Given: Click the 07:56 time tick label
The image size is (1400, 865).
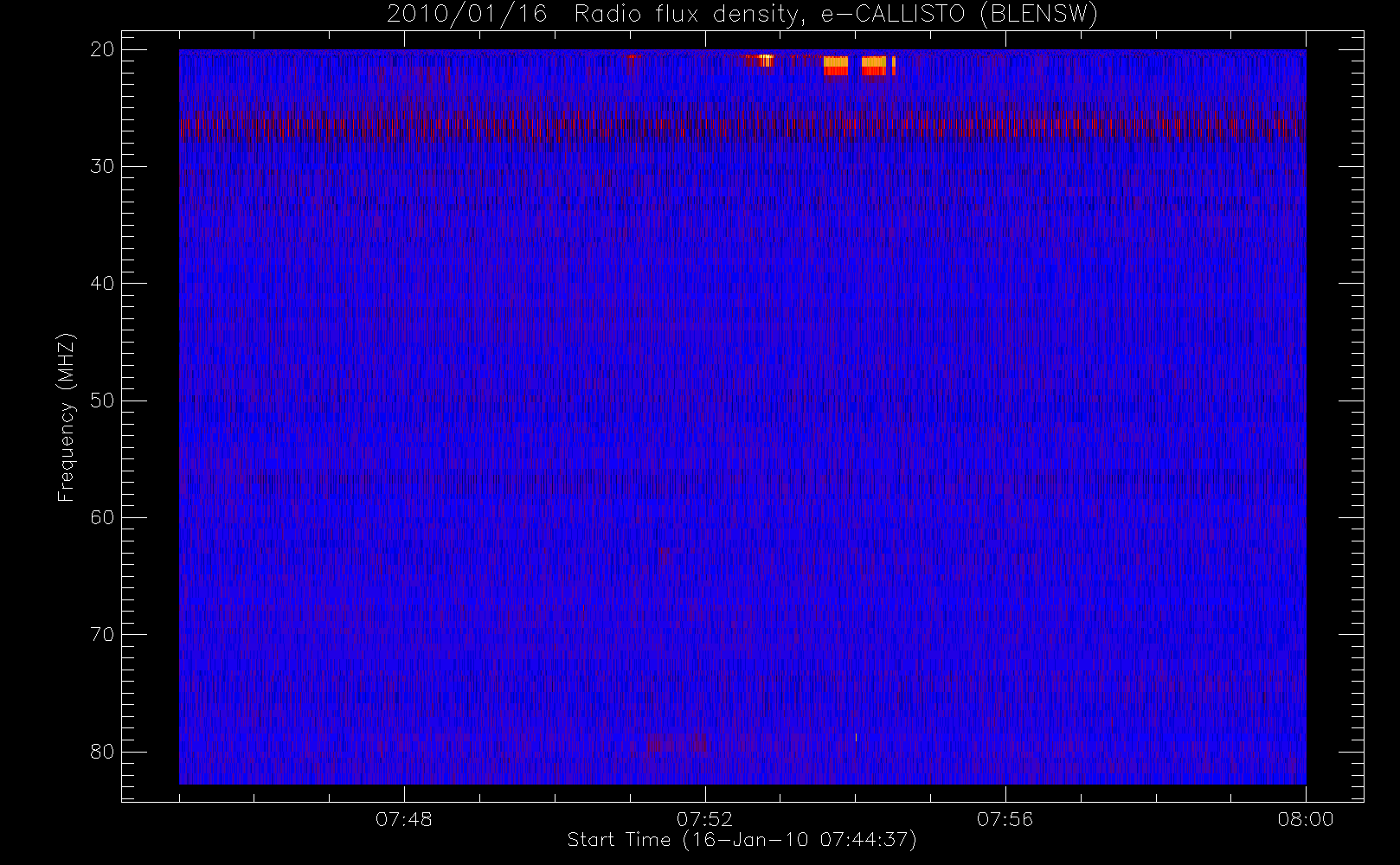Looking at the screenshot, I should pos(1005,819).
